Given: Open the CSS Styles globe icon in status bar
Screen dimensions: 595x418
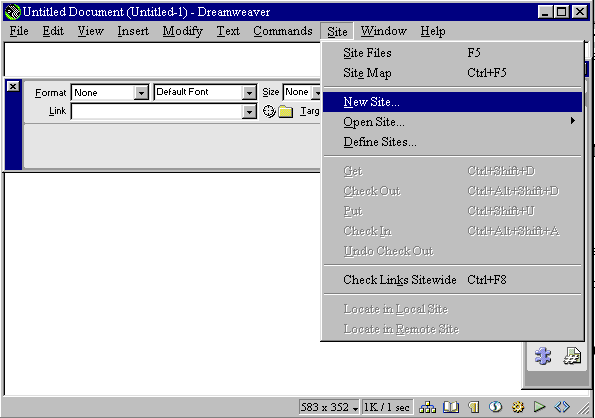Looking at the screenshot, I should pos(495,407).
